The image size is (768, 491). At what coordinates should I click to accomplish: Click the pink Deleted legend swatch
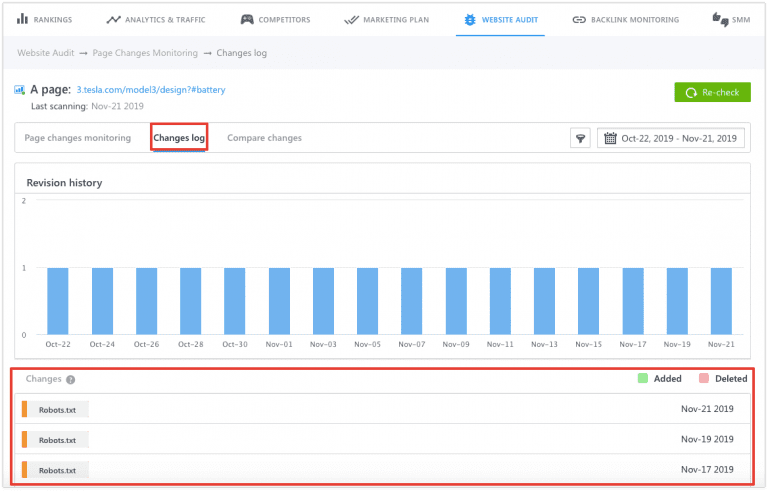coord(704,378)
